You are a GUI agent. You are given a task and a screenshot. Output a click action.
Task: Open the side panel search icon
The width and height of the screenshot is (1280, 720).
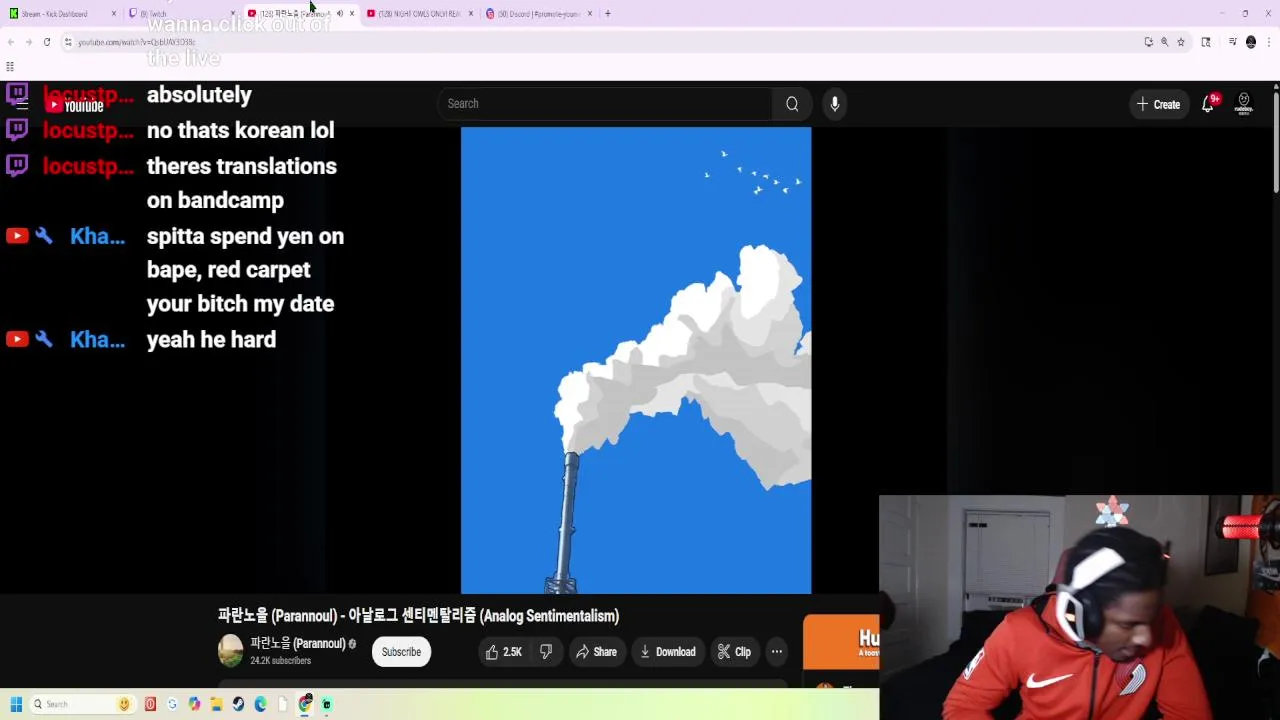click(1206, 42)
